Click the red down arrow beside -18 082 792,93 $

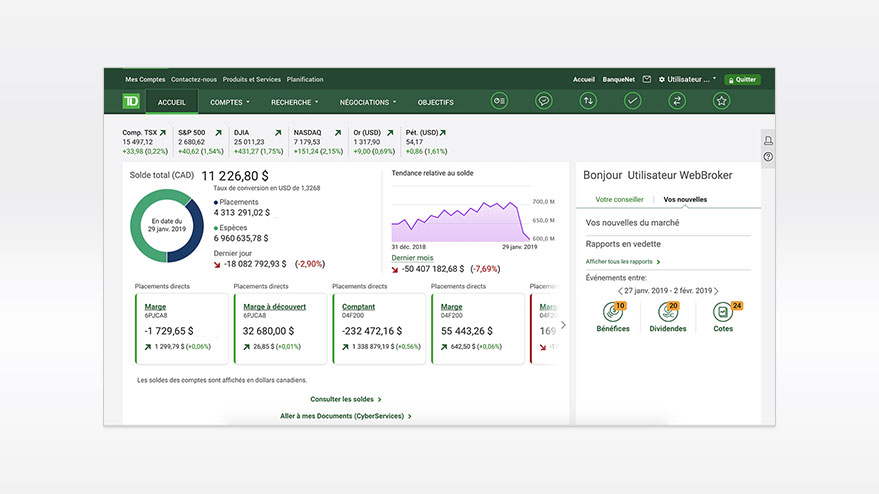(217, 265)
